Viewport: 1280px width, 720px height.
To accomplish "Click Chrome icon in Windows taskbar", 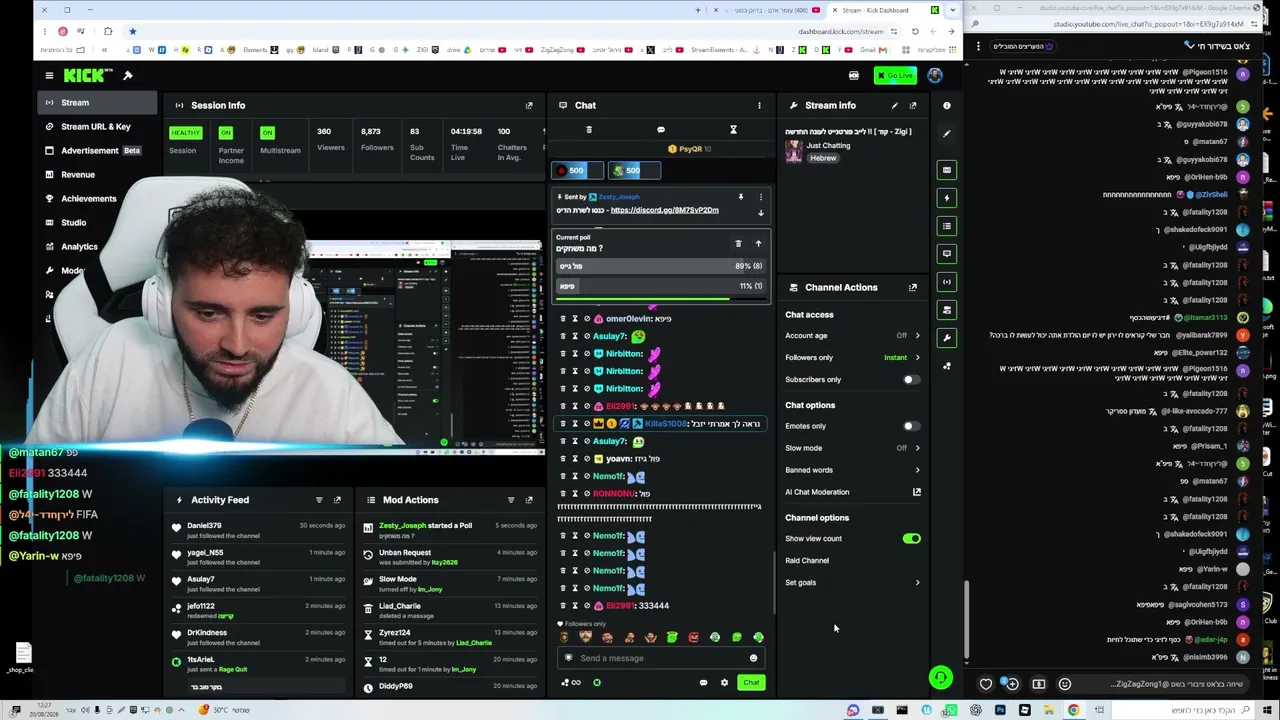I will coord(1073,710).
